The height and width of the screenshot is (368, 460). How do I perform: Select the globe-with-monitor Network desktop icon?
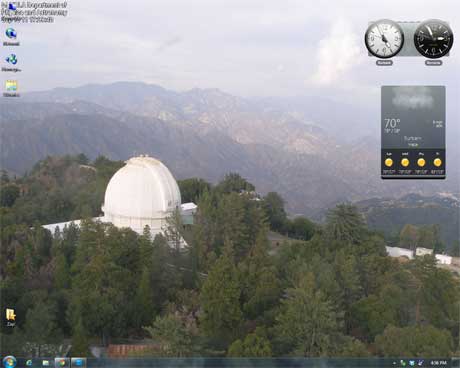[11, 36]
